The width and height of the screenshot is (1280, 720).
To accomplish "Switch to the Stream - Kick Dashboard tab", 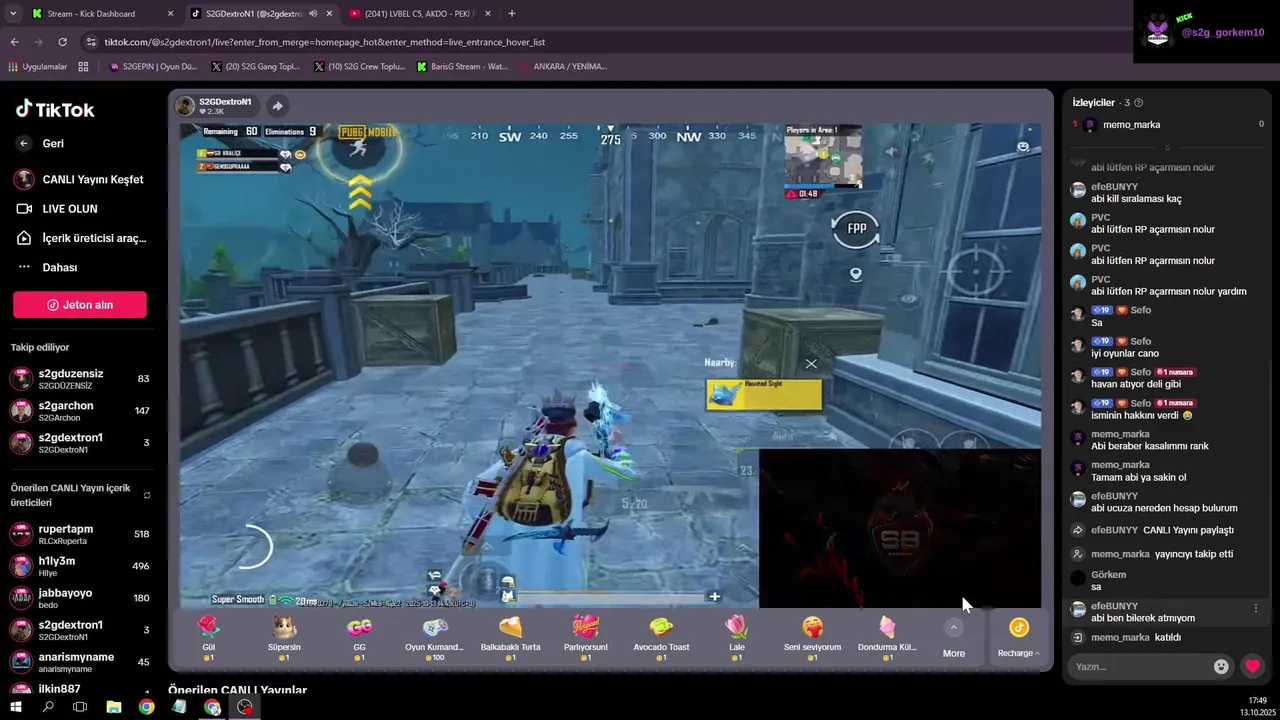I will (x=100, y=14).
